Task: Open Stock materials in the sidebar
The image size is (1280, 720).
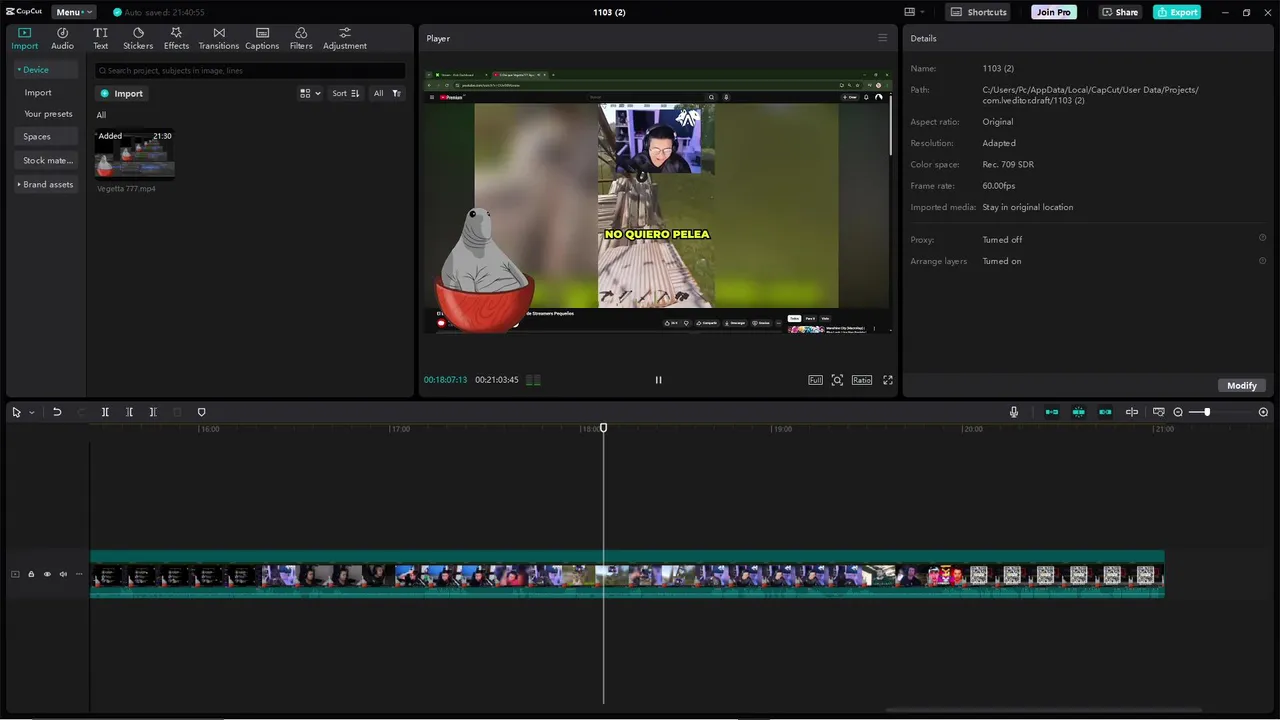Action: (x=47, y=160)
